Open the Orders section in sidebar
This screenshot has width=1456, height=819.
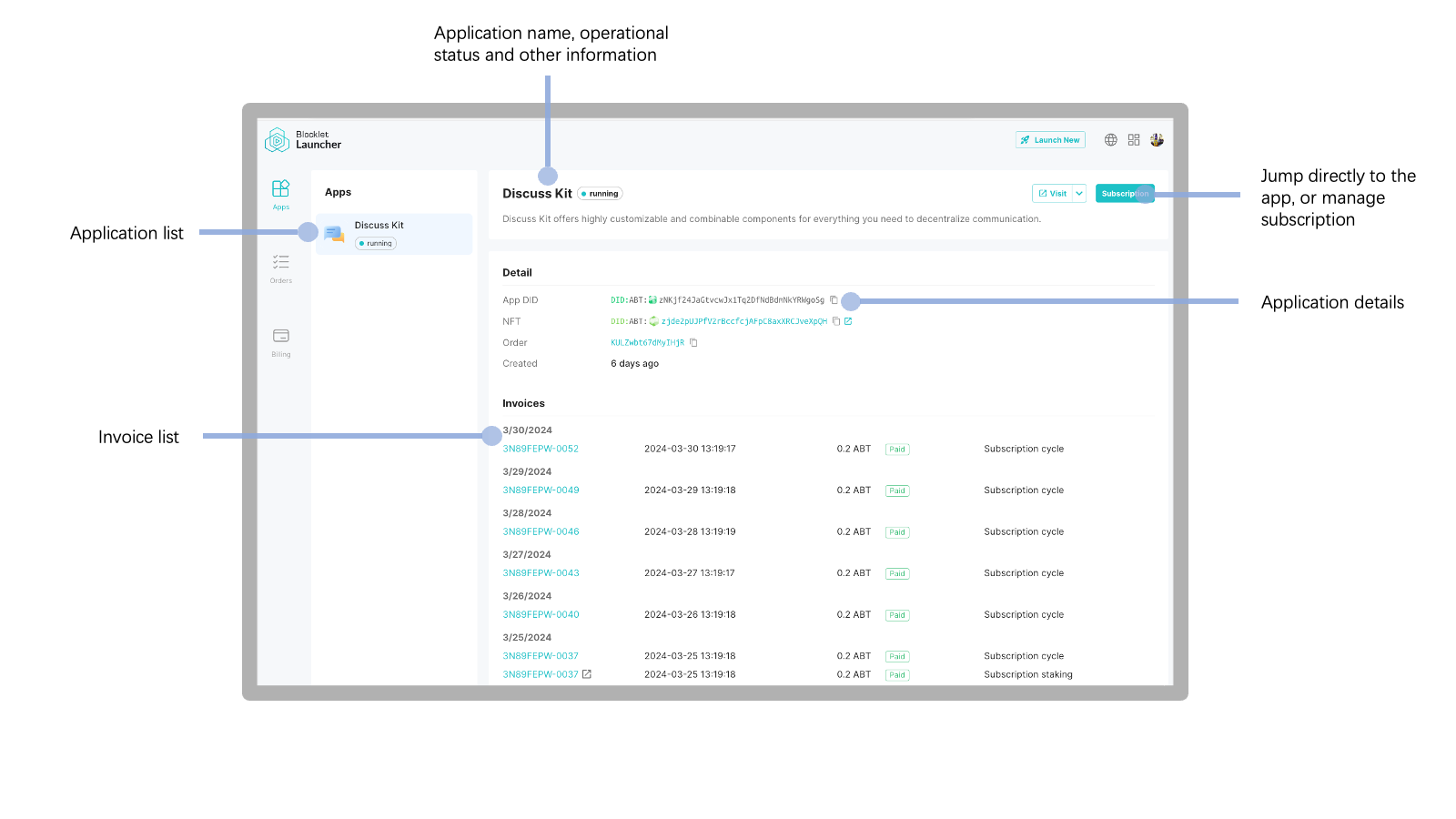280,267
